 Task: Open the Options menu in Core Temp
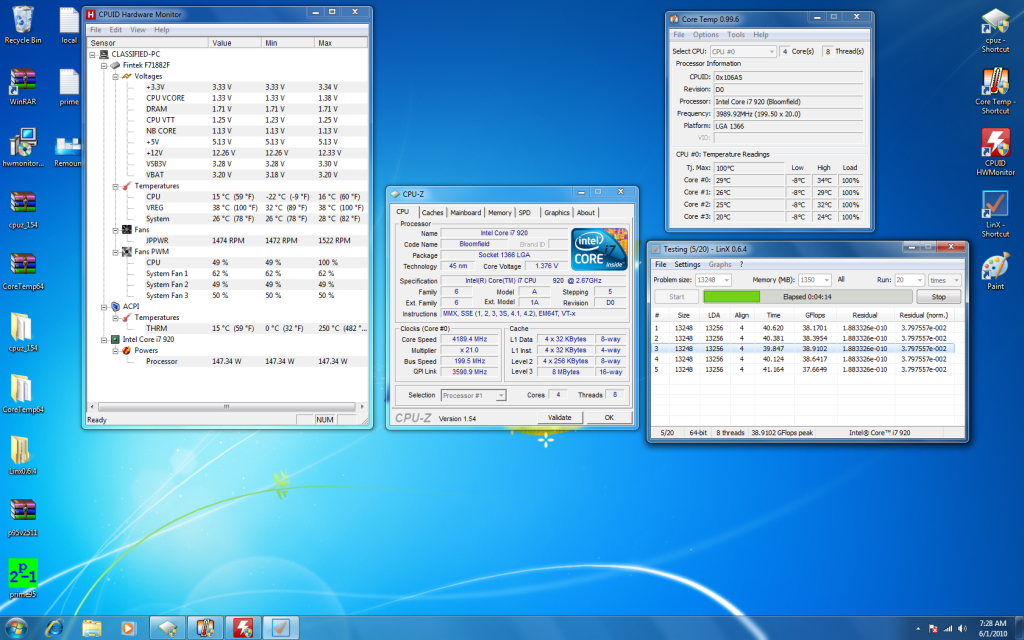click(705, 35)
